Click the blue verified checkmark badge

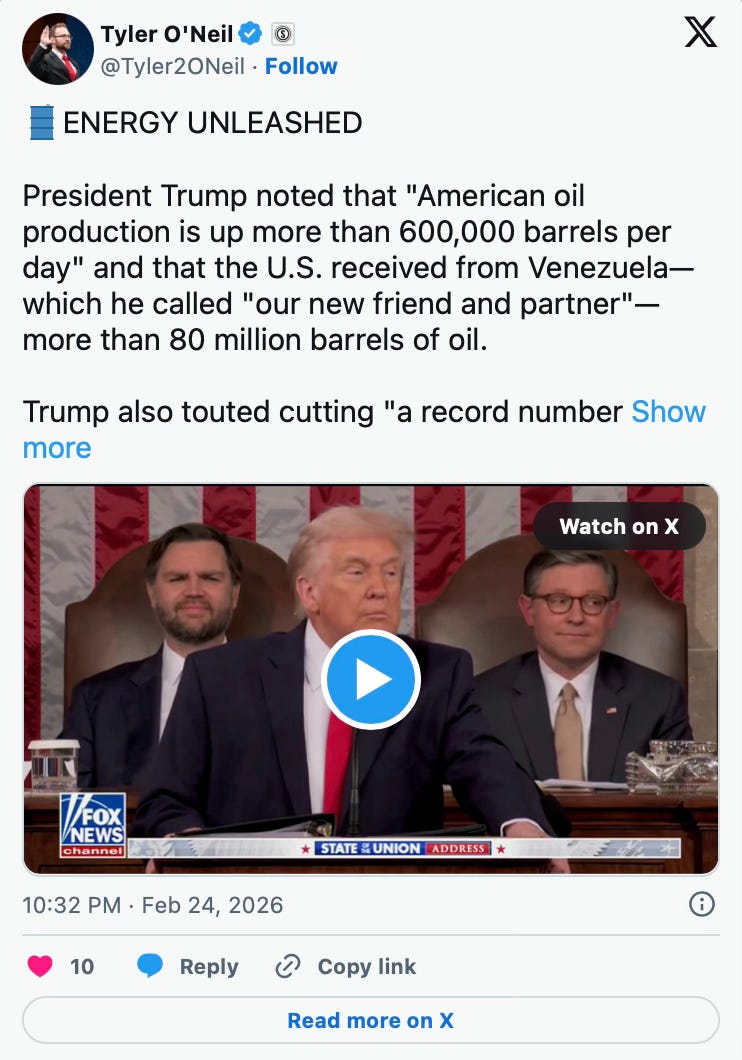coord(251,33)
